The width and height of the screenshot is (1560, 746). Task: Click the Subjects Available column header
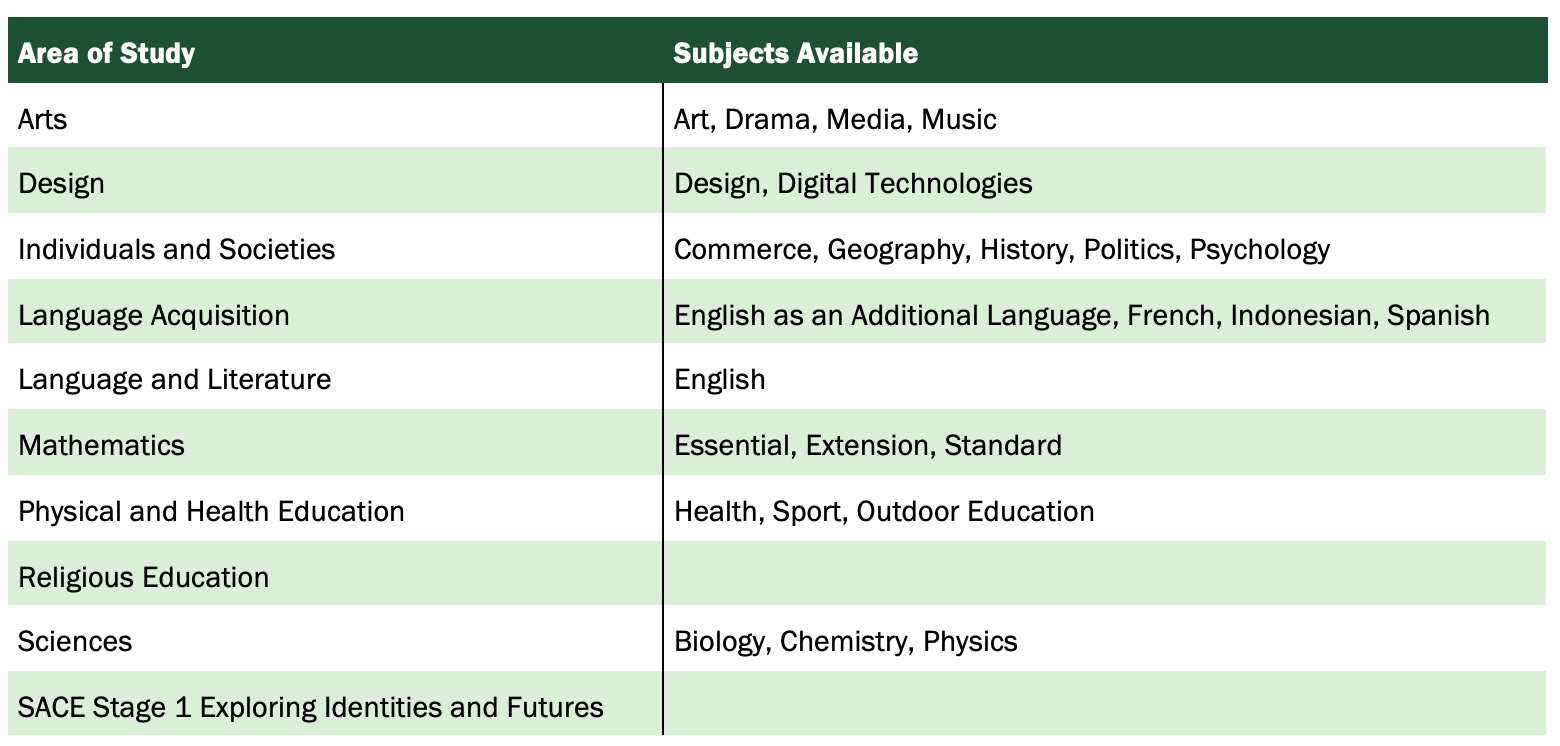[795, 53]
